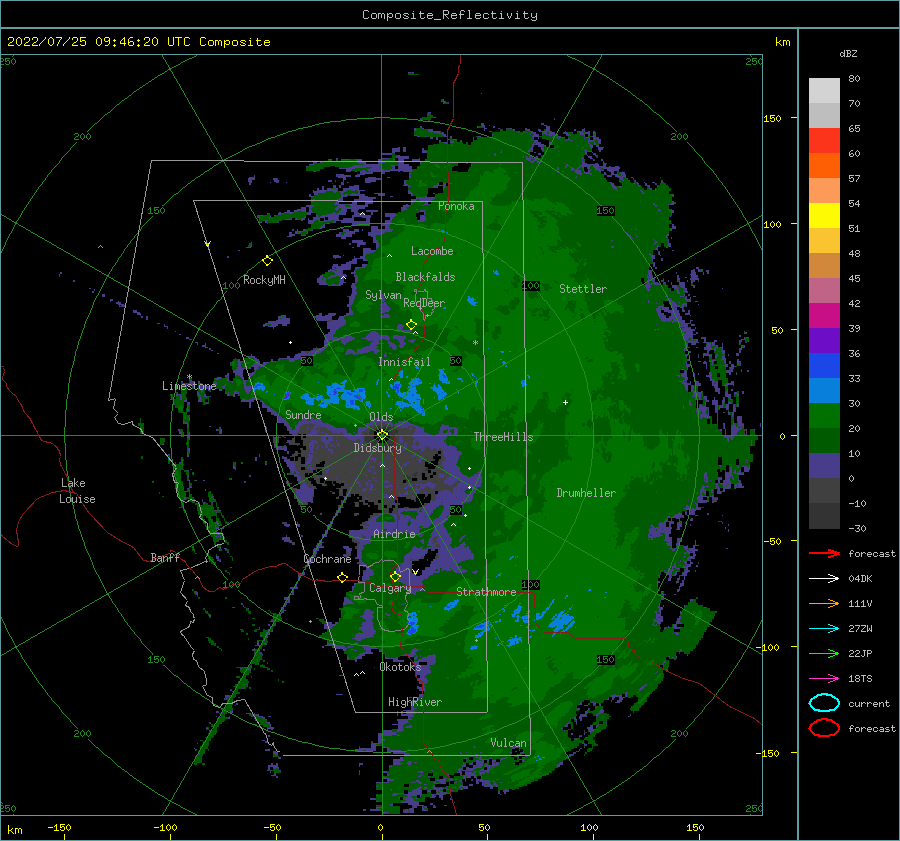The width and height of the screenshot is (900, 841).
Task: Pick the yellow 54 dBZ color swatch
Action: click(824, 215)
